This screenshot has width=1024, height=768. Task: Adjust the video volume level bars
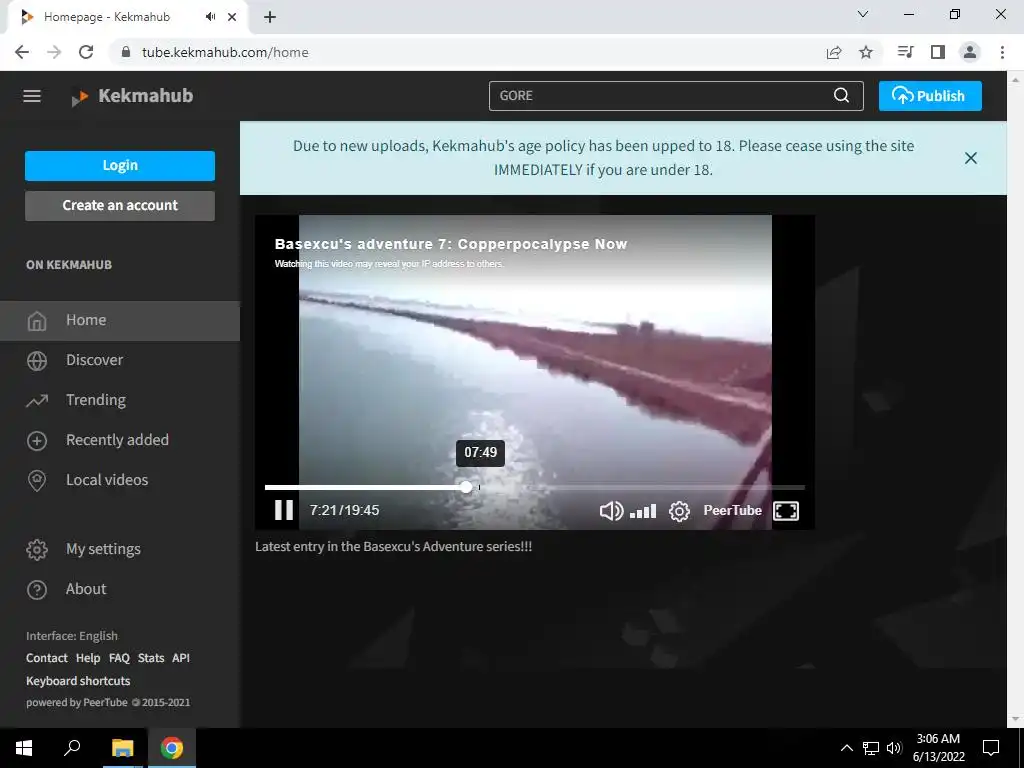coord(643,511)
